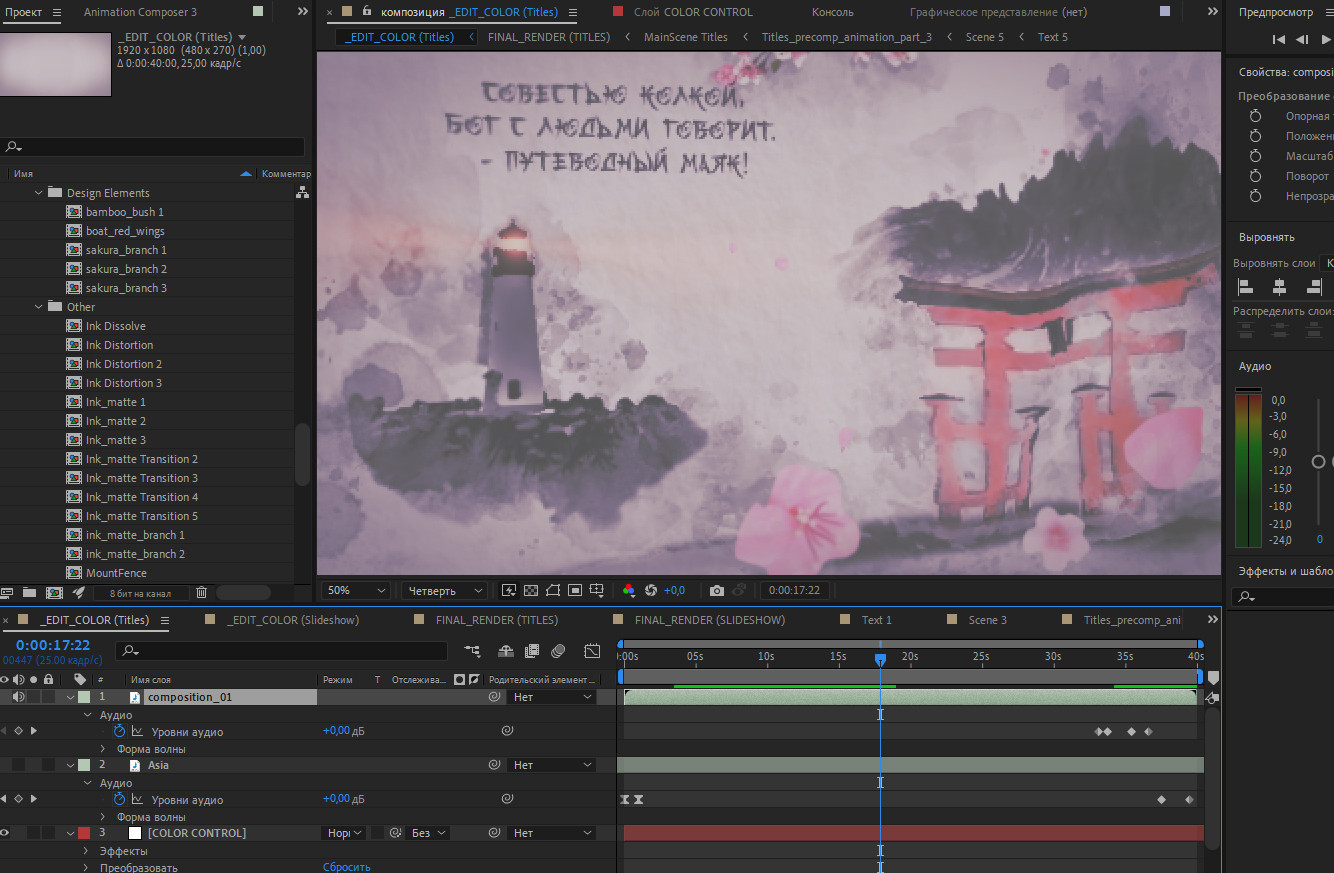Open the graph editor icon in the timeline

(592, 651)
